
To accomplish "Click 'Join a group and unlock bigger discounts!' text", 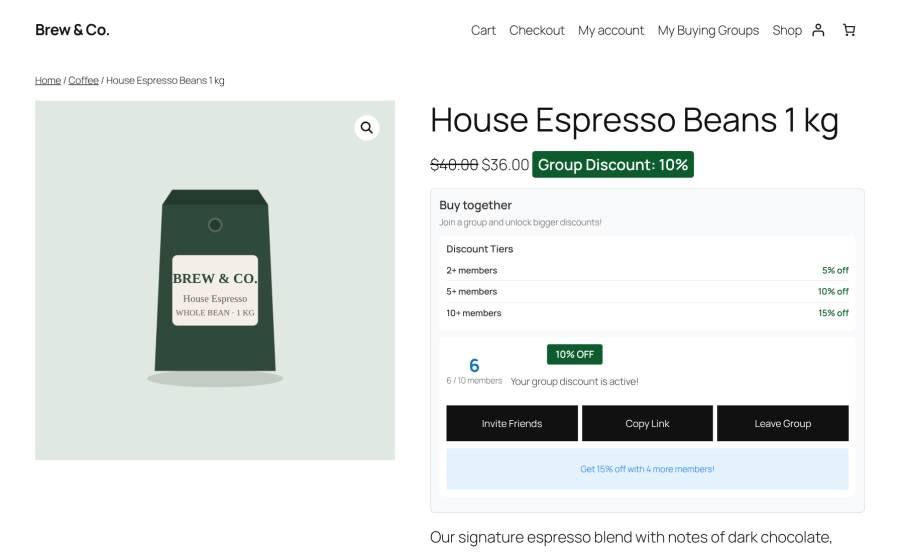I will [521, 222].
